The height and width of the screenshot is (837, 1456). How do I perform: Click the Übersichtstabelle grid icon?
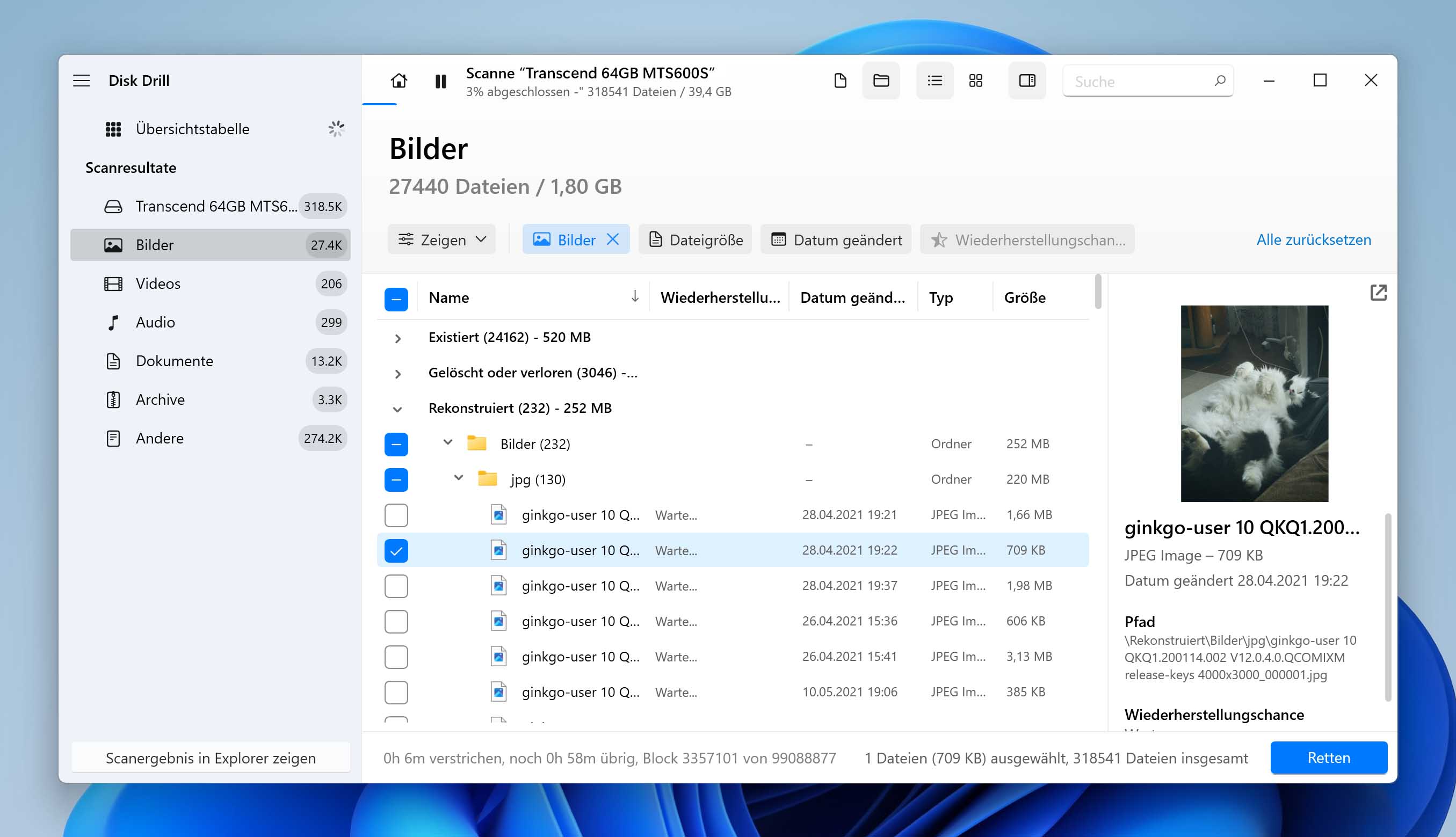[x=113, y=129]
